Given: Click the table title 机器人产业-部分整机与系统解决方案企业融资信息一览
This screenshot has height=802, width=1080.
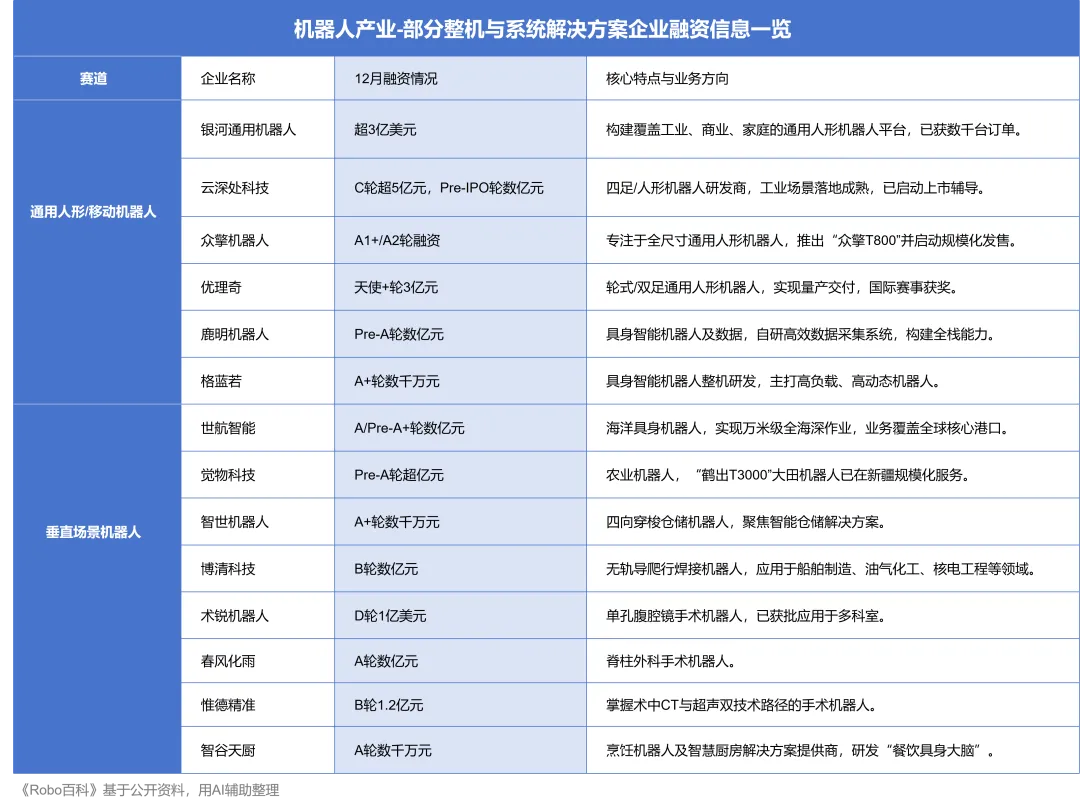Looking at the screenshot, I should pyautogui.click(x=542, y=29).
